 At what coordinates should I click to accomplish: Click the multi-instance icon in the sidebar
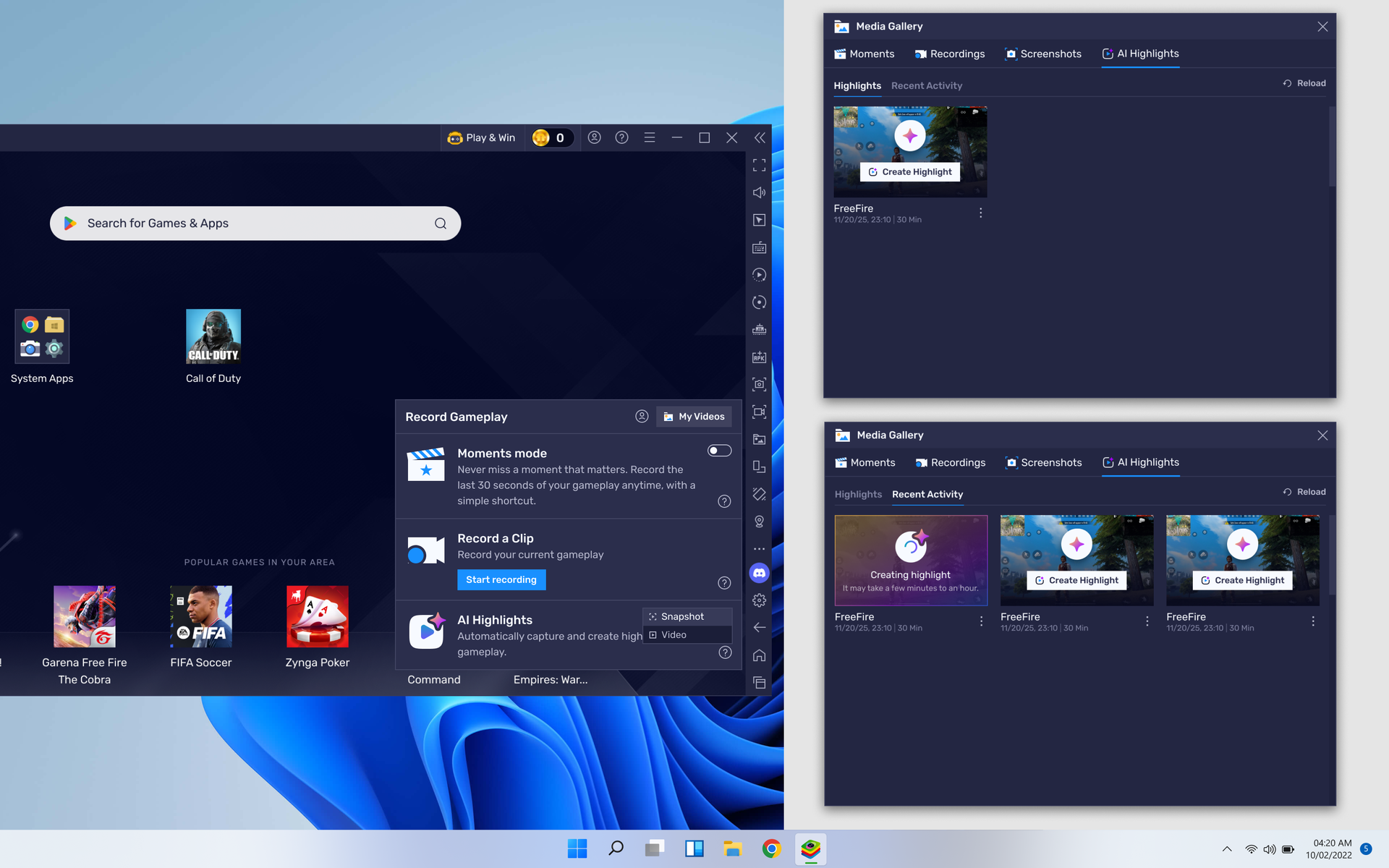click(759, 467)
